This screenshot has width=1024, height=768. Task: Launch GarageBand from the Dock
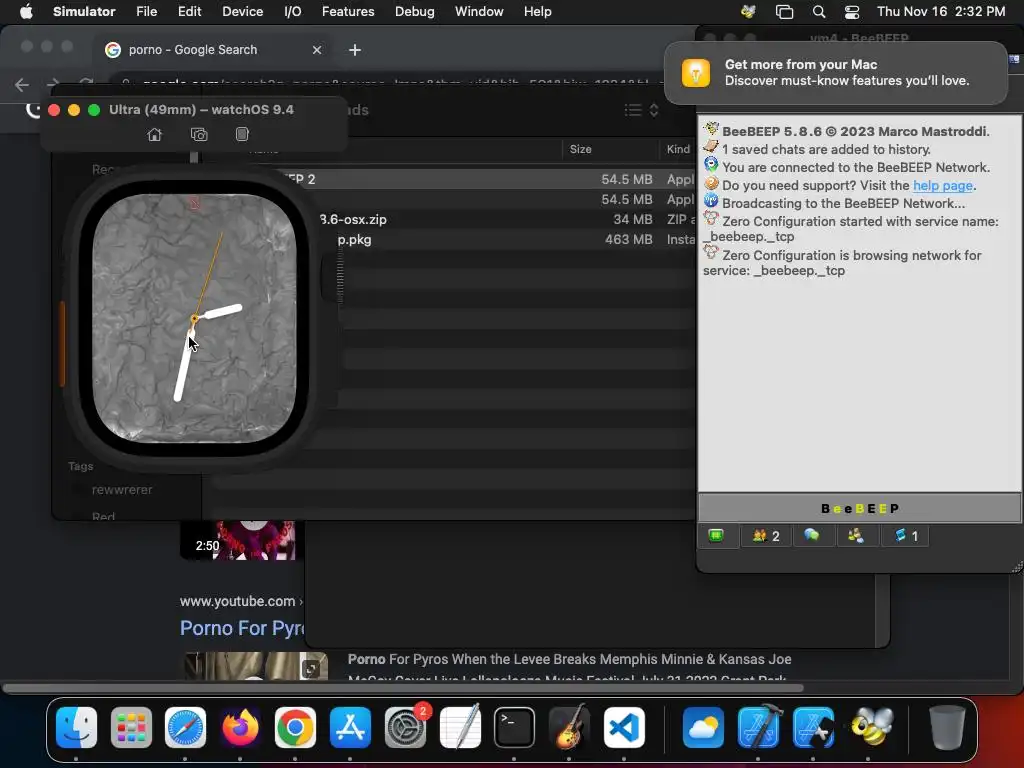pyautogui.click(x=569, y=727)
